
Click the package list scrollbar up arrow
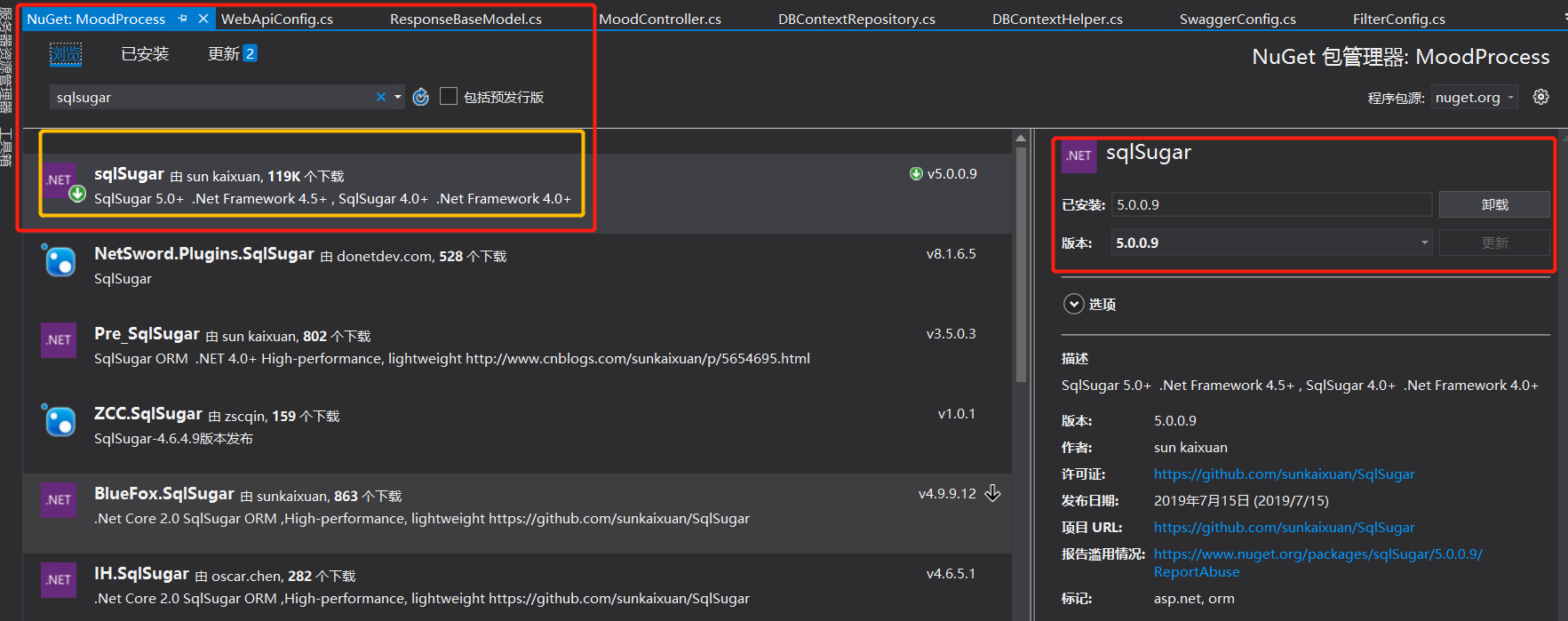tap(1021, 138)
